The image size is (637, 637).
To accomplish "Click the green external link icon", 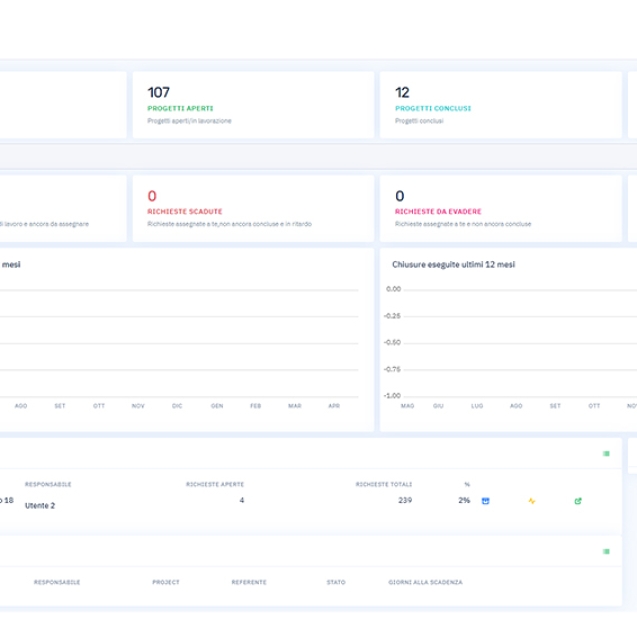I will point(578,501).
